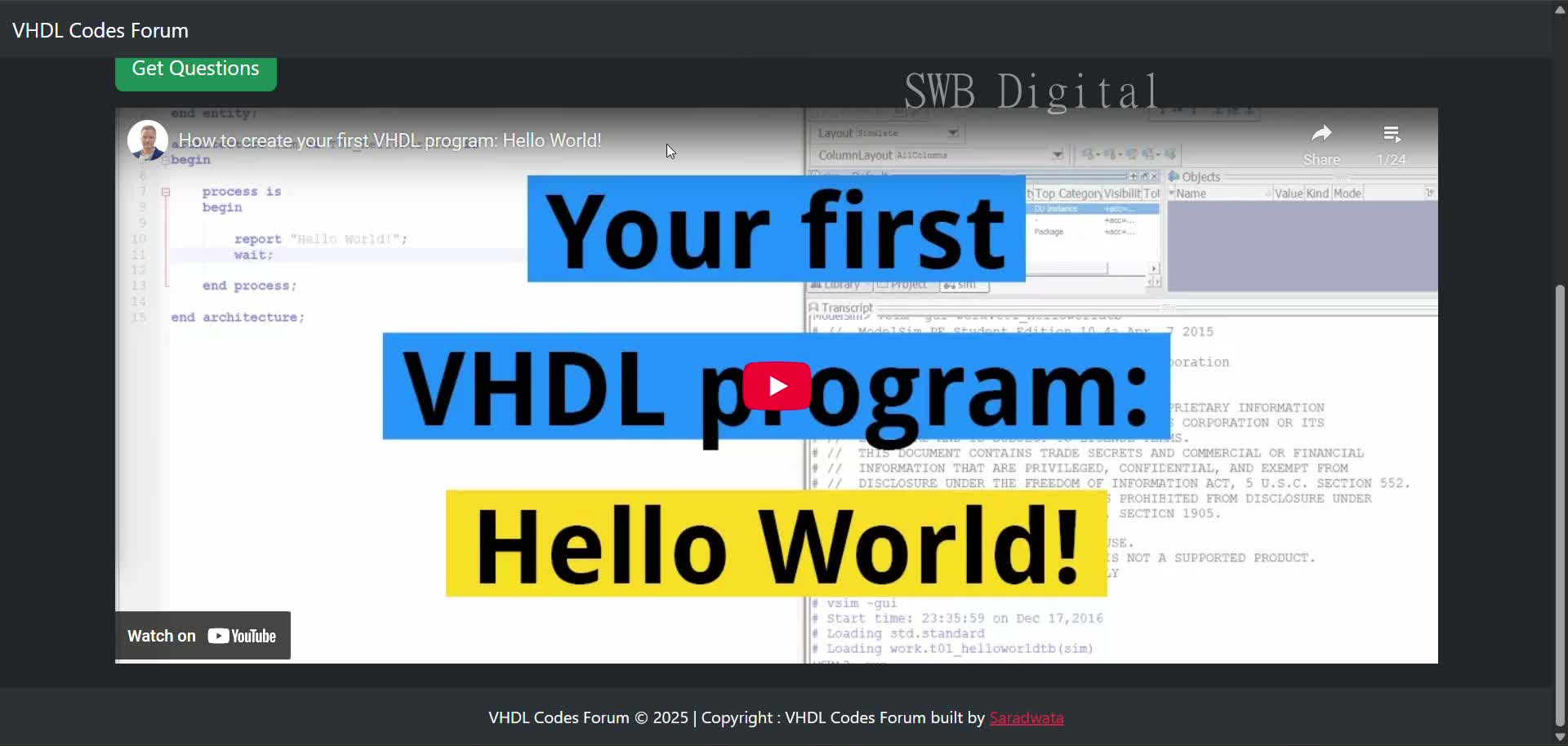The image size is (1568, 746).
Task: Switch to the Library tab
Action: [x=835, y=285]
